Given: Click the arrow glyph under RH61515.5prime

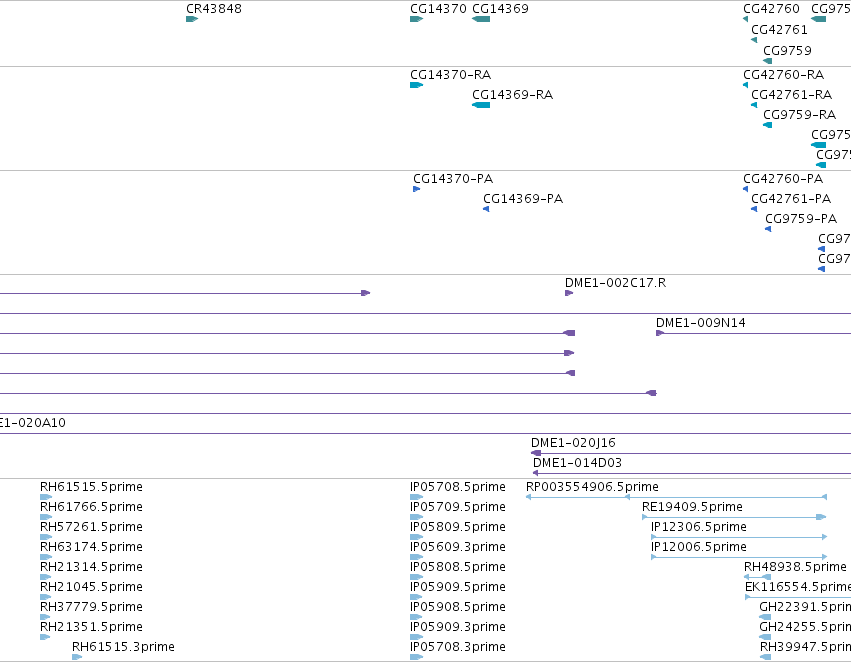Looking at the screenshot, I should (46, 497).
